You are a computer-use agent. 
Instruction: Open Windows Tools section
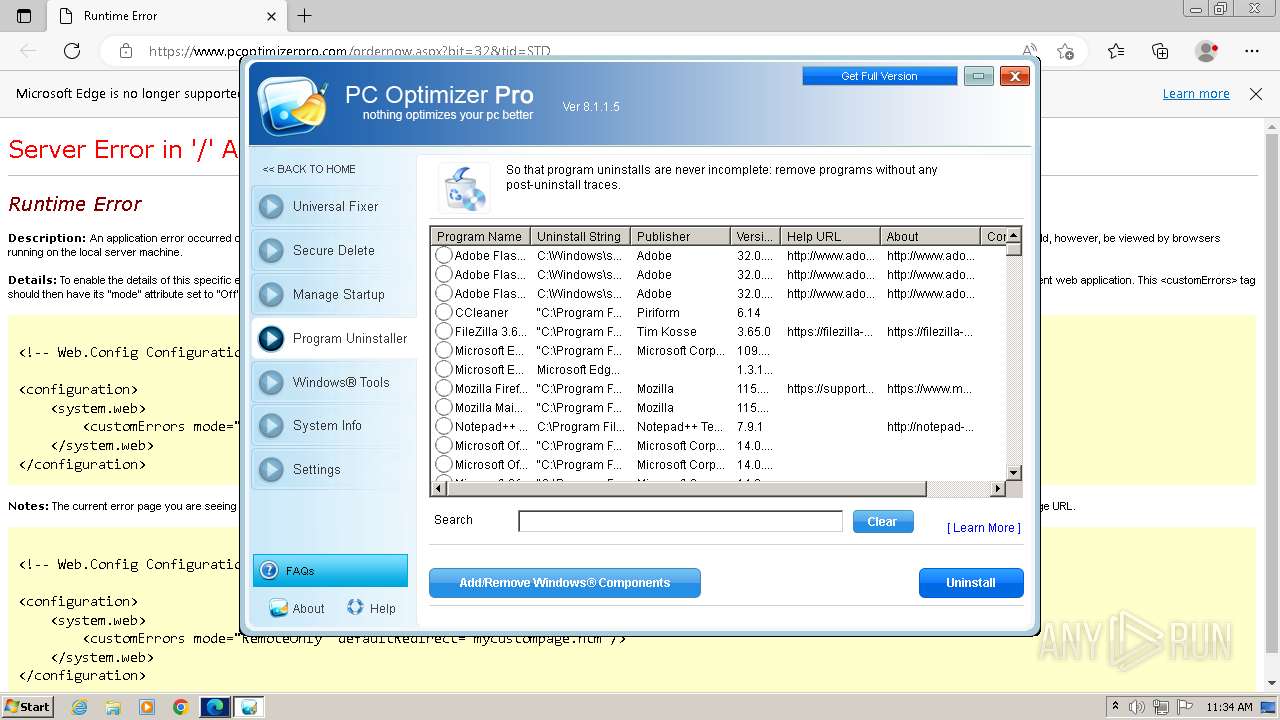click(333, 383)
